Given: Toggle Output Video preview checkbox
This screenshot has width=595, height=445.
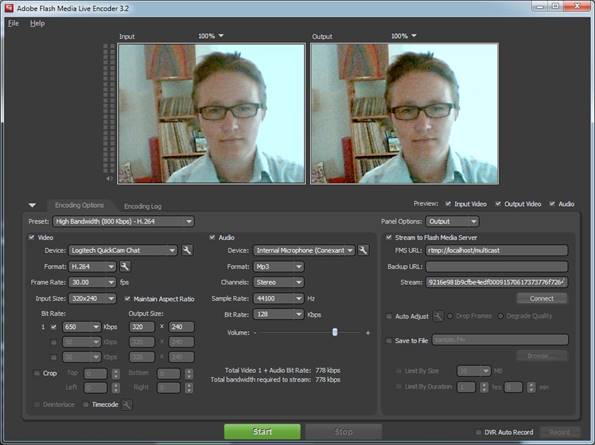Looking at the screenshot, I should coord(498,204).
